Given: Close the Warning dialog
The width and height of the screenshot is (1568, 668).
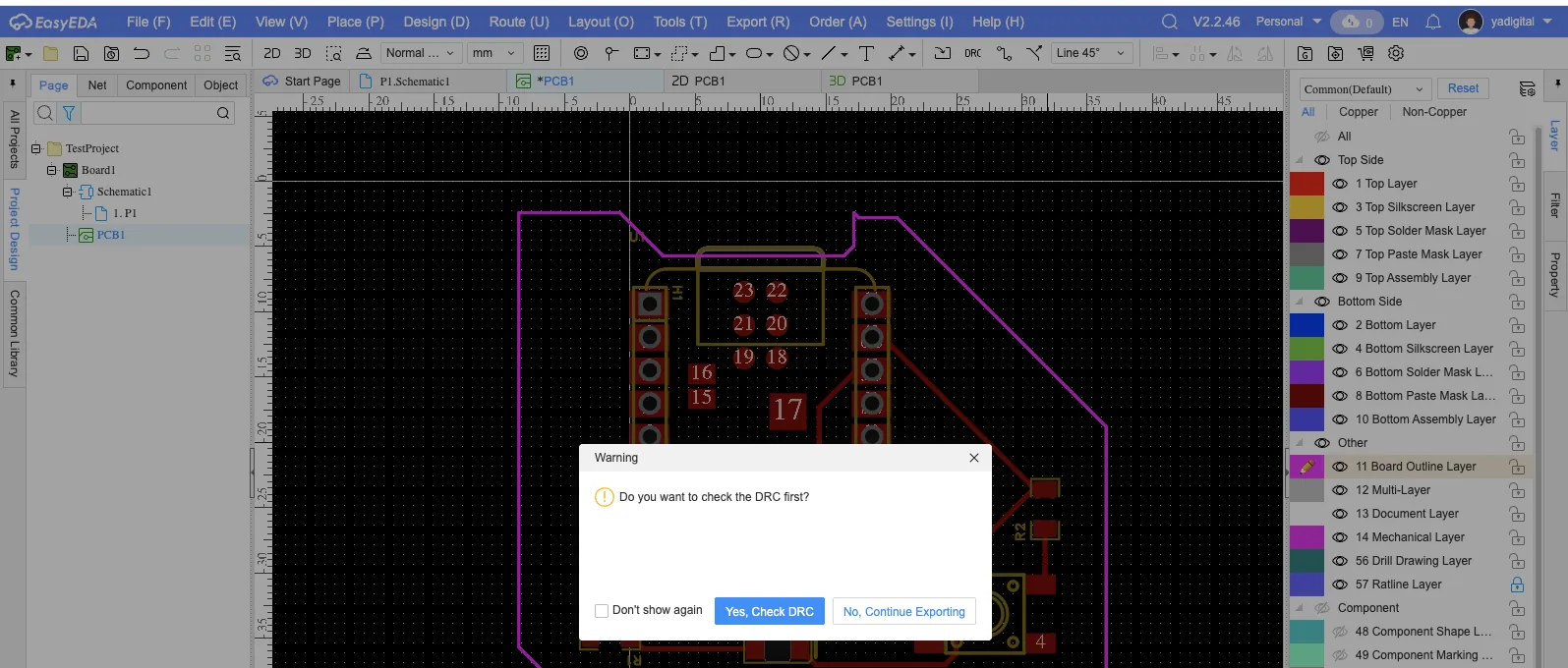Looking at the screenshot, I should (974, 458).
